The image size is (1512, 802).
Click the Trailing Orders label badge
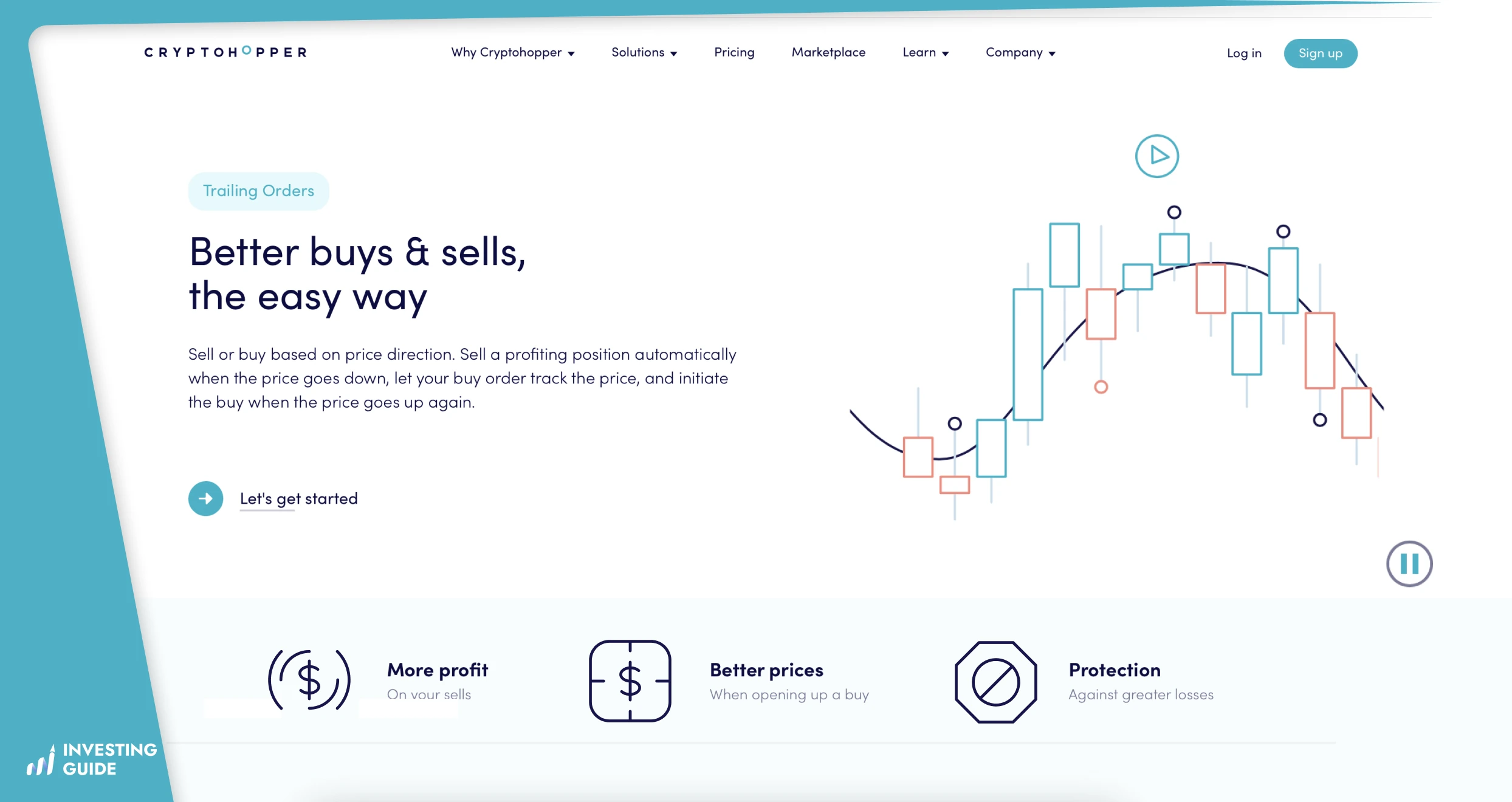click(x=257, y=191)
